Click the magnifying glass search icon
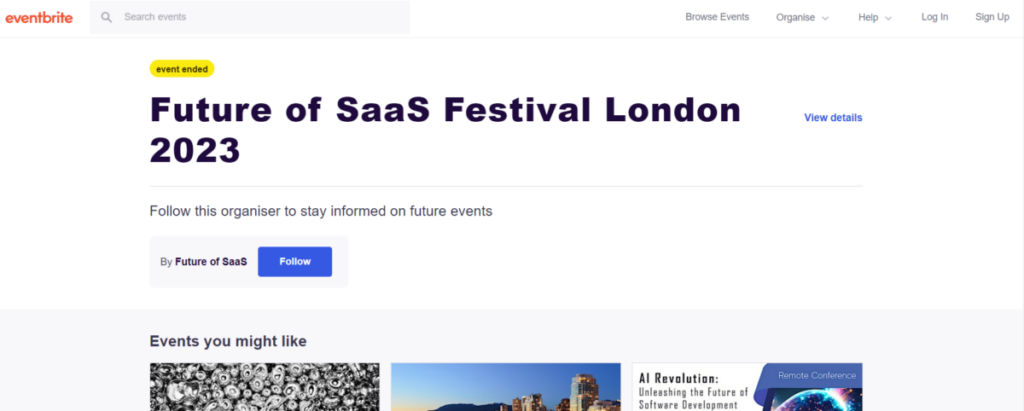 pyautogui.click(x=106, y=17)
